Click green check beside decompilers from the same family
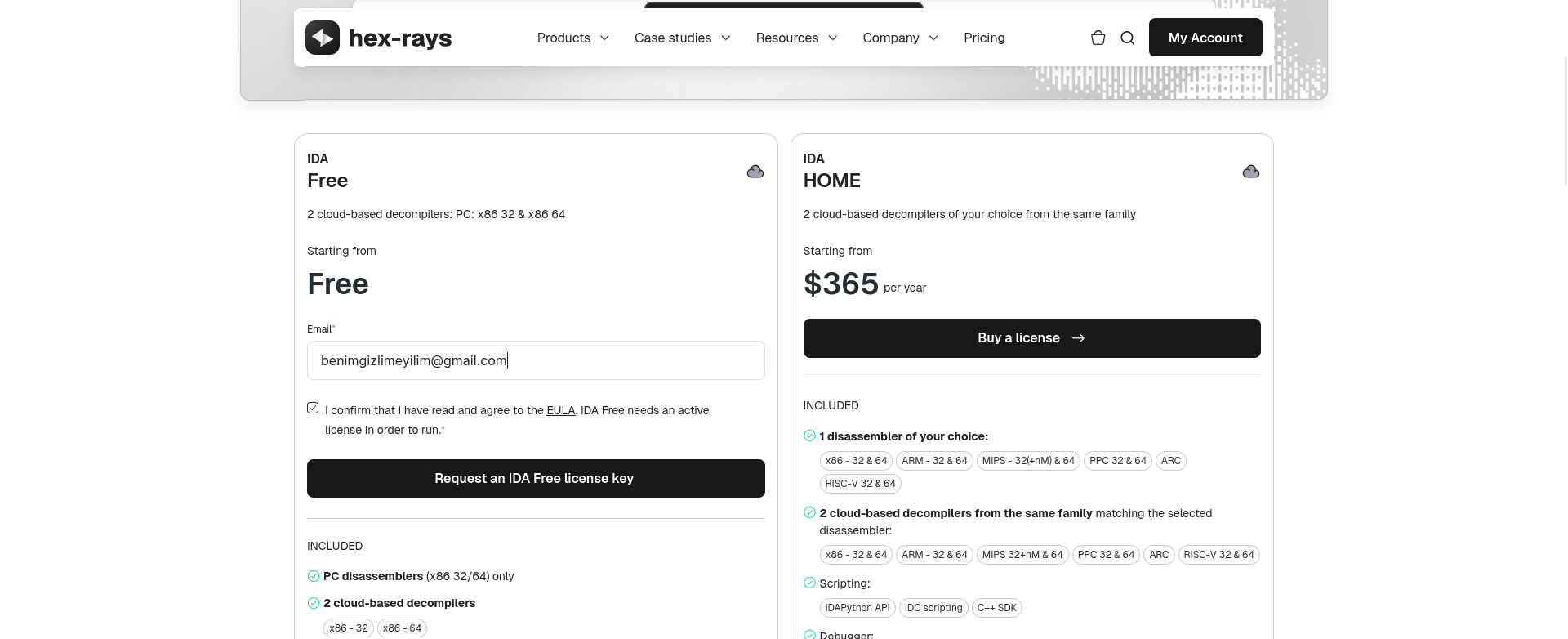The width and height of the screenshot is (1568, 639). [809, 512]
